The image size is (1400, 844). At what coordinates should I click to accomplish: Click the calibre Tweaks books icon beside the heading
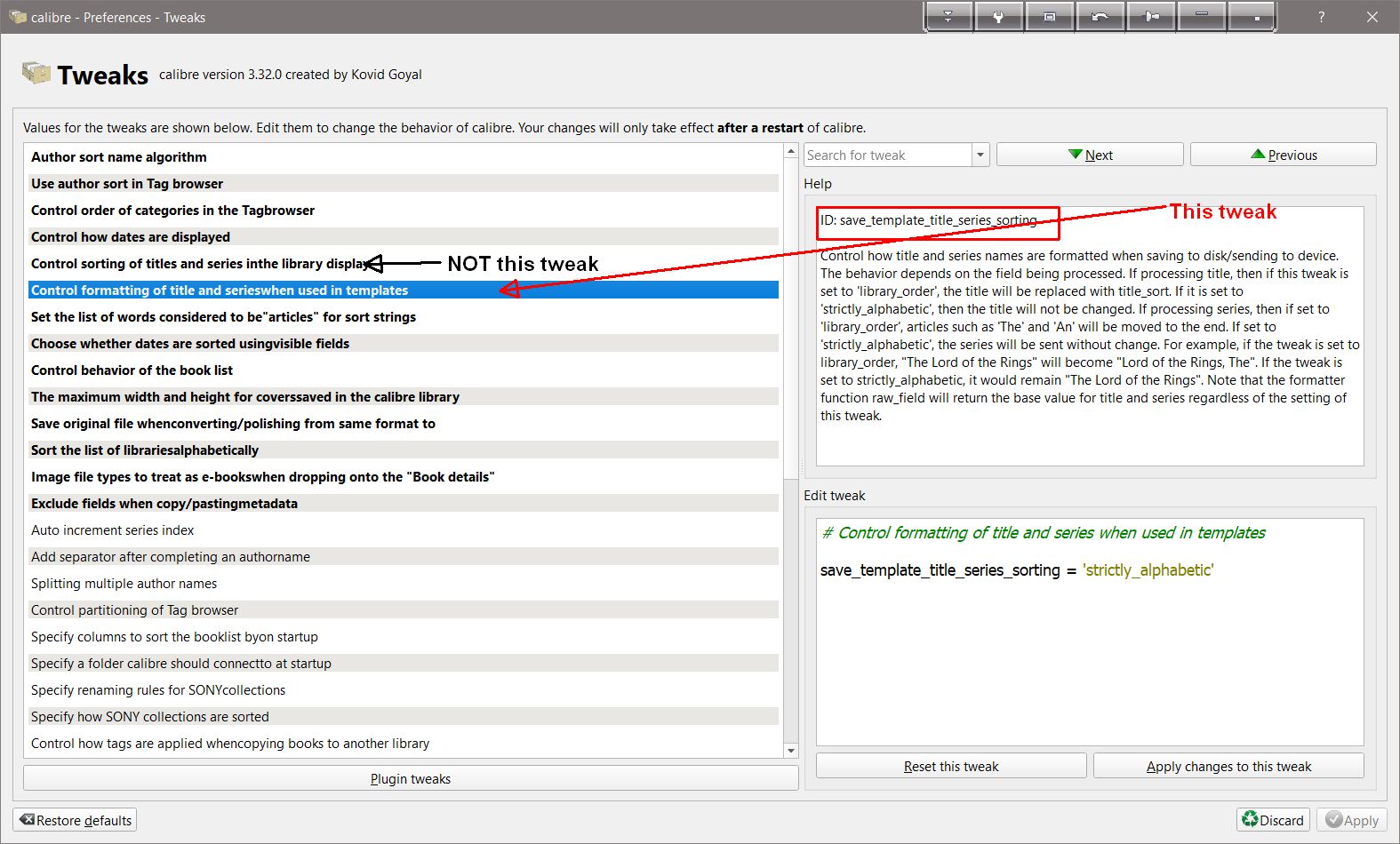pyautogui.click(x=36, y=73)
